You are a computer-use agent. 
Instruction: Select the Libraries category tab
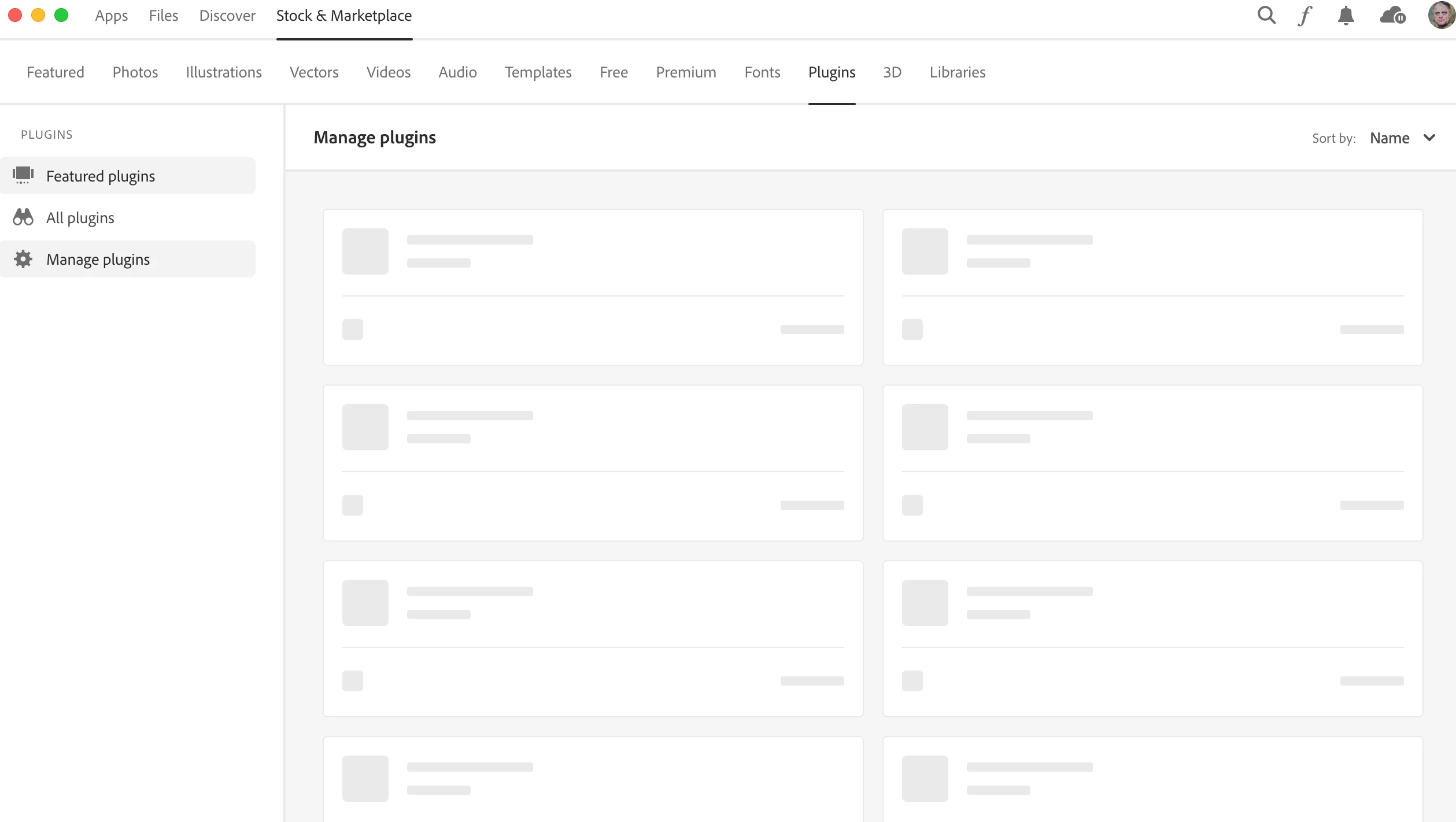tap(957, 72)
